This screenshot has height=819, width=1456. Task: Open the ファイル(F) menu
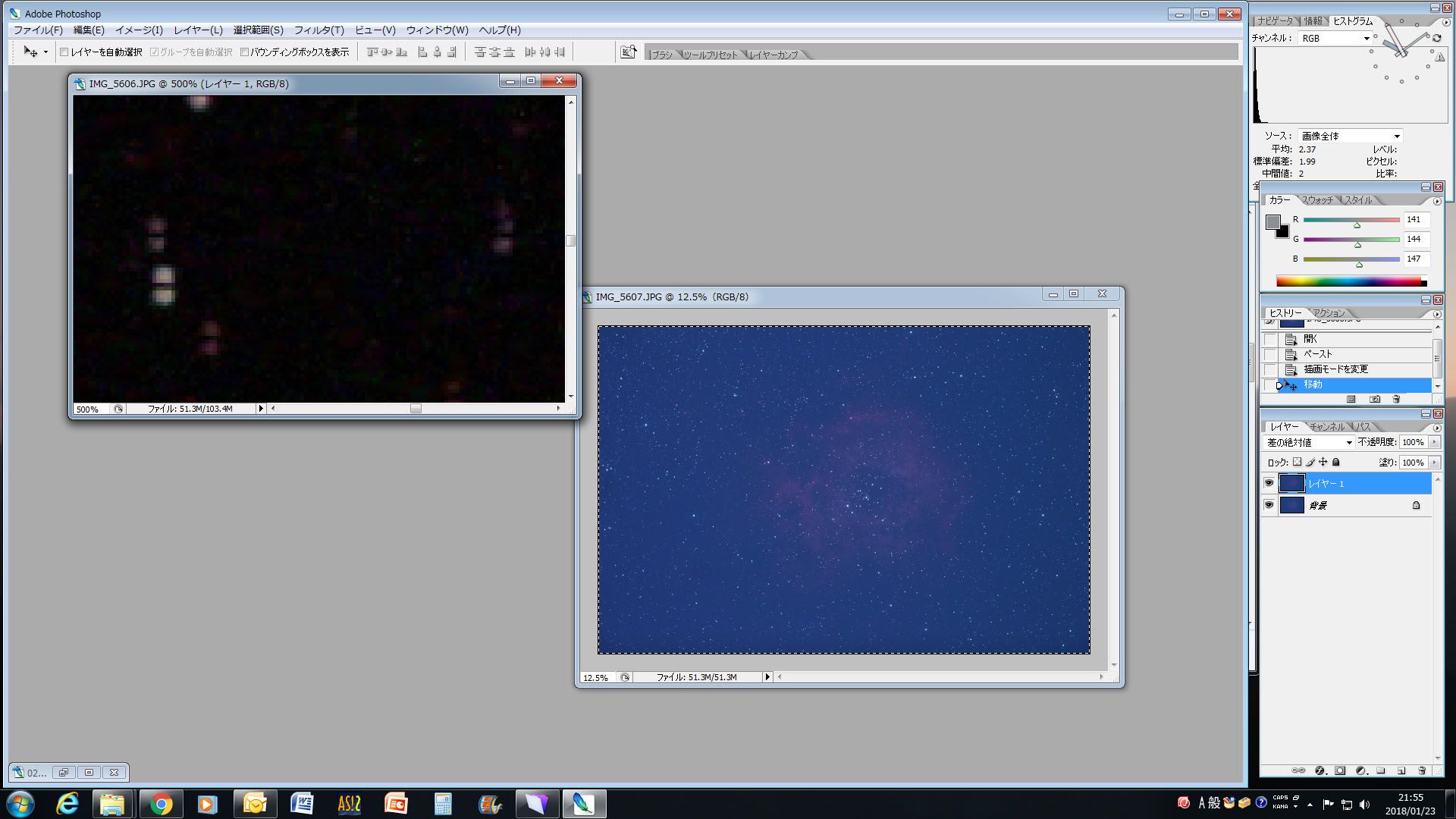pyautogui.click(x=38, y=30)
